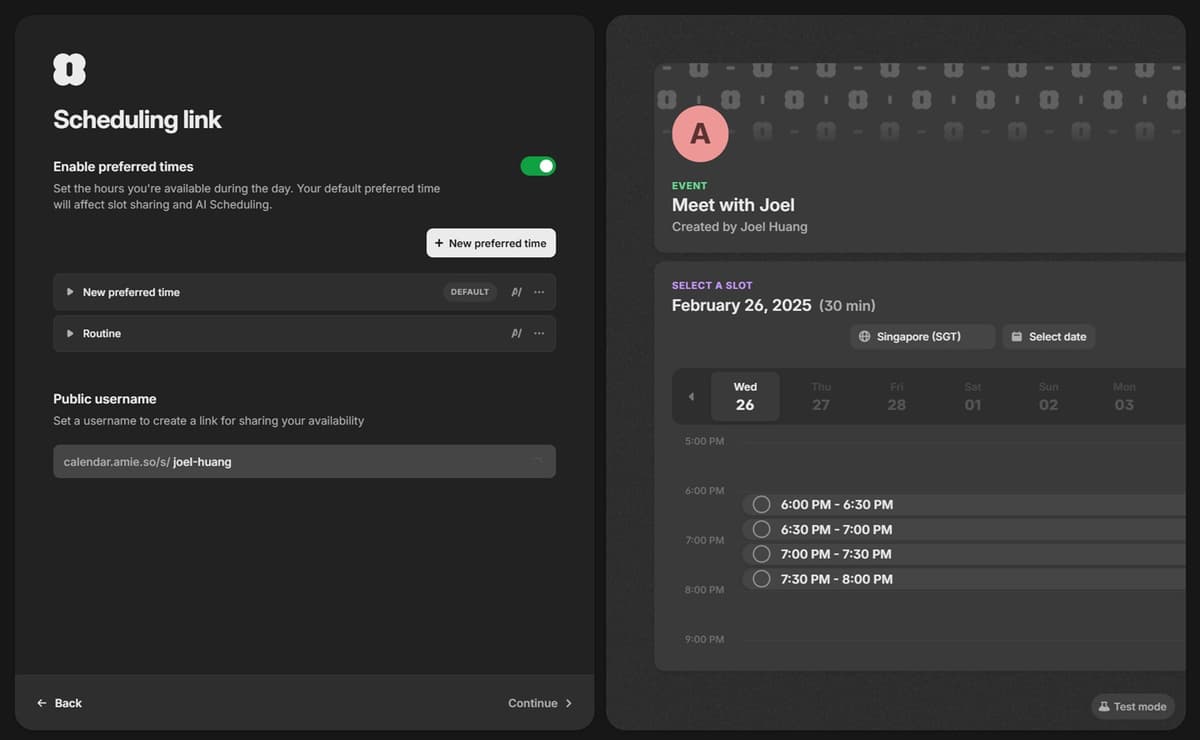Open more options for 'New preferred time'

click(539, 292)
